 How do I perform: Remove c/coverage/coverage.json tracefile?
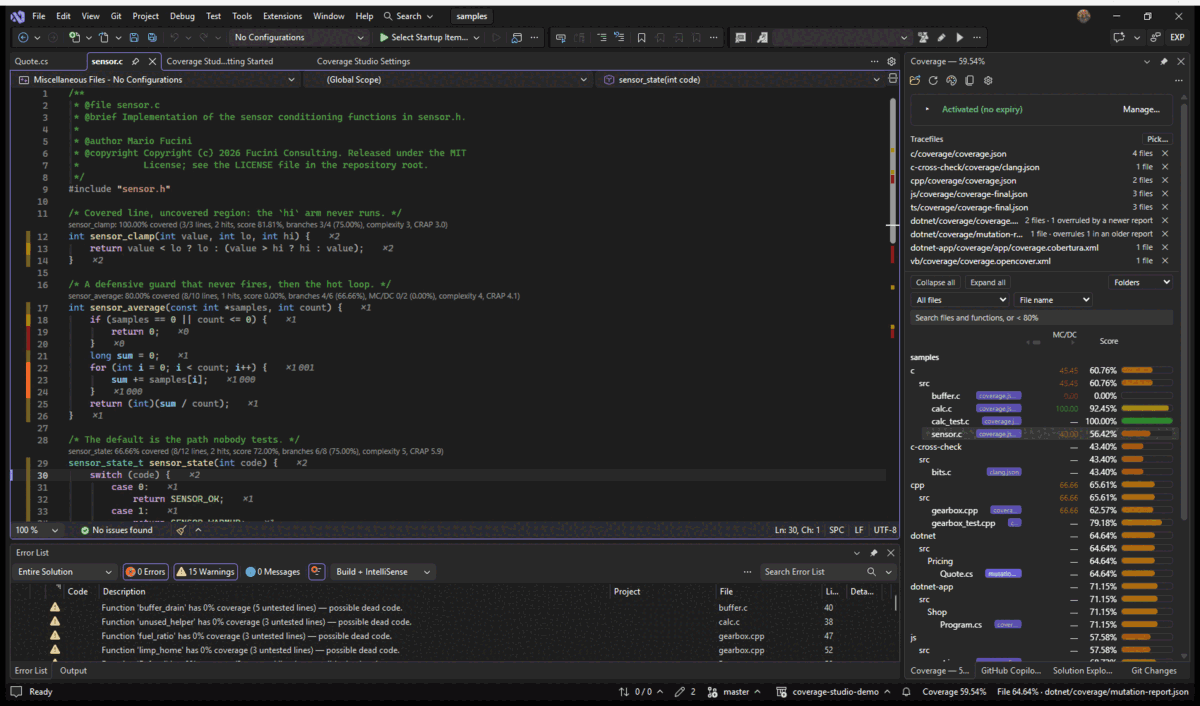pos(1165,154)
